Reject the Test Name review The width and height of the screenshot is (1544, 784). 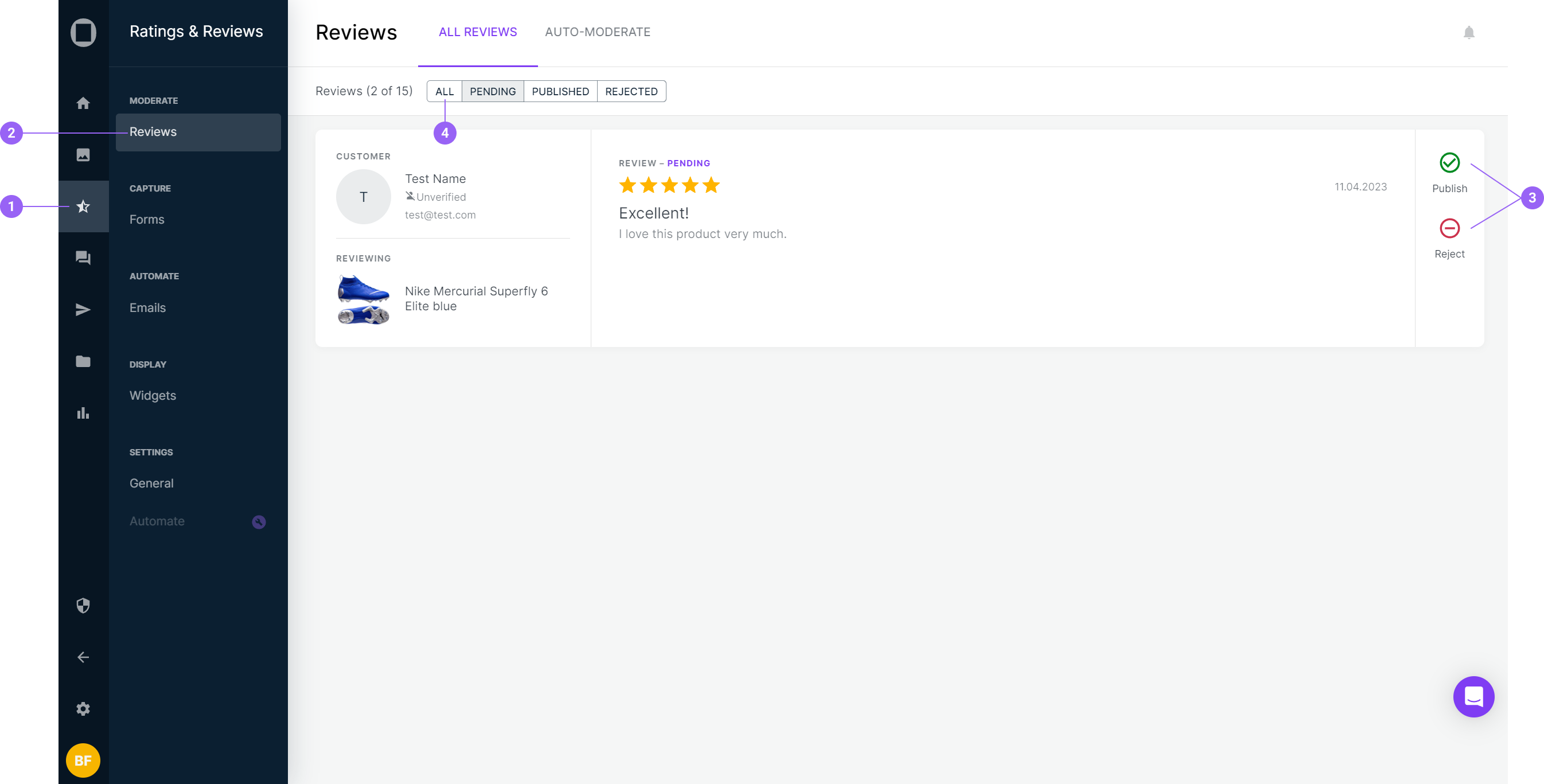click(1449, 228)
